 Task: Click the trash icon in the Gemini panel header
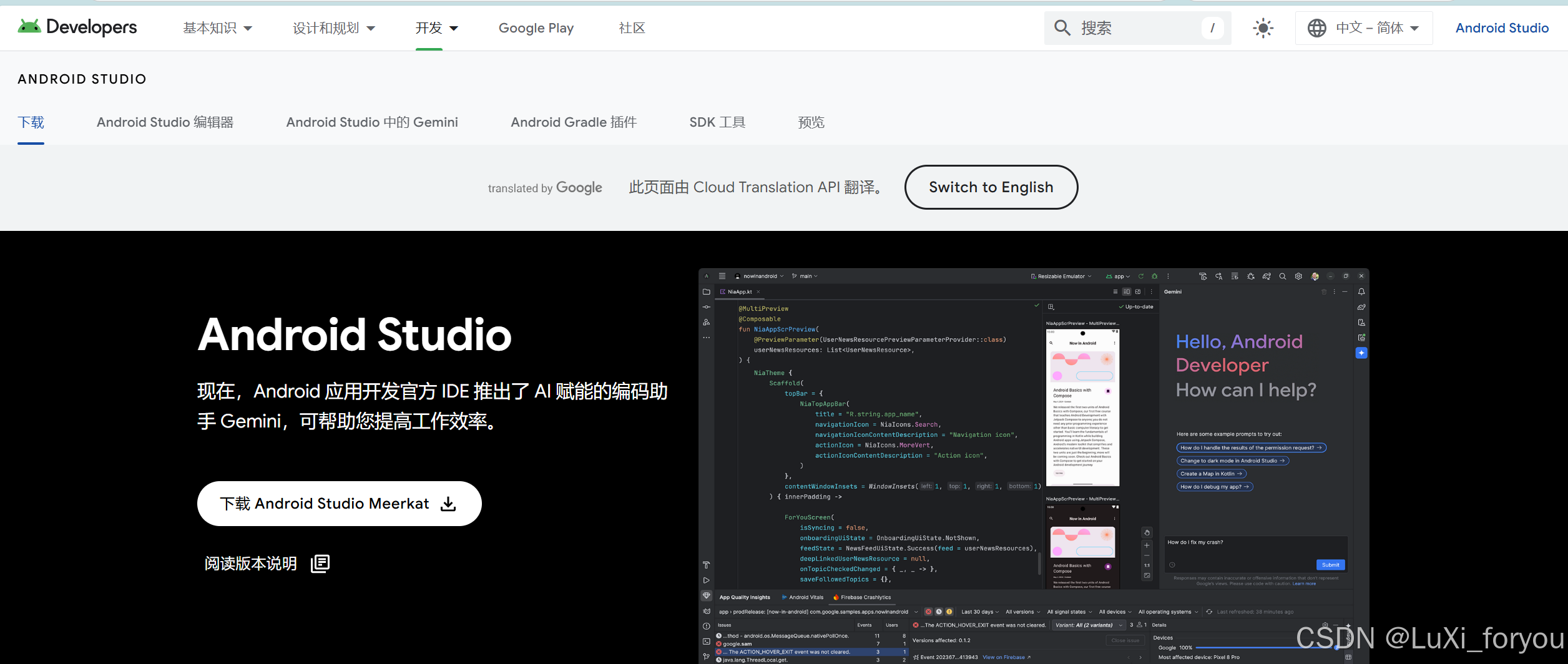point(1324,291)
